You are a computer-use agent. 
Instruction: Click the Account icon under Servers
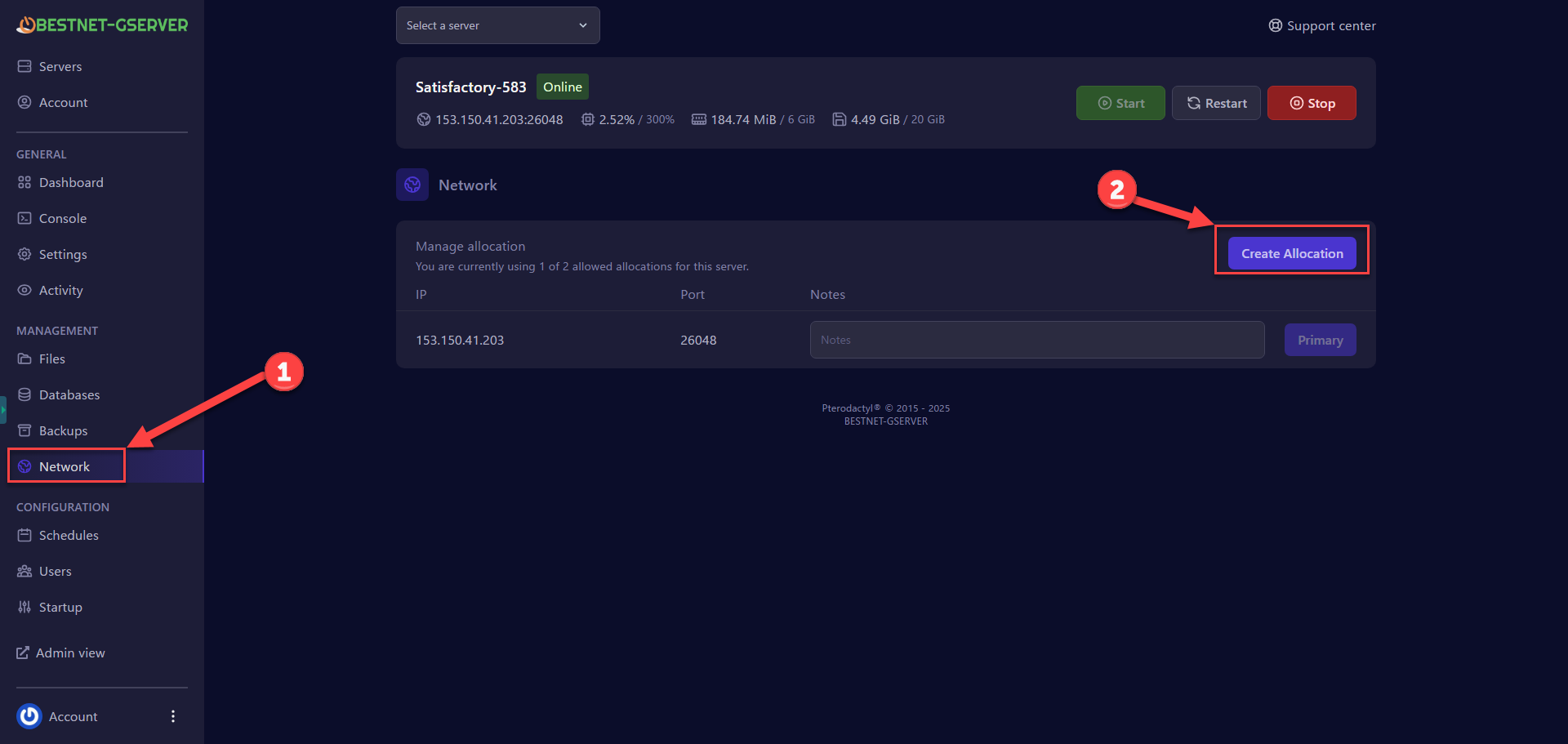point(24,102)
